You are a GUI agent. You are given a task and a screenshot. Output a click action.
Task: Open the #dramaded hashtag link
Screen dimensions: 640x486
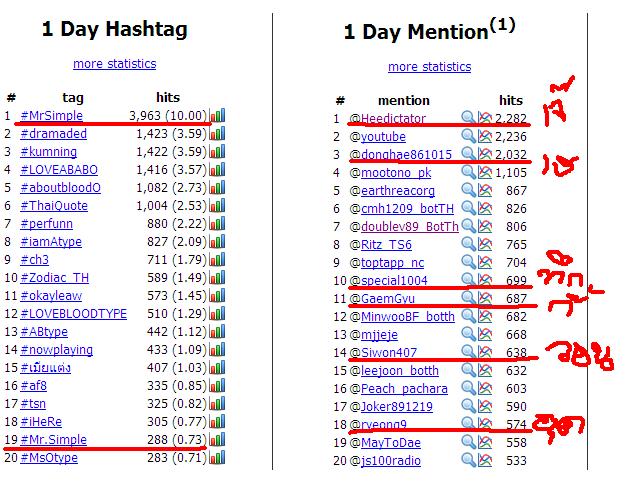pos(53,133)
